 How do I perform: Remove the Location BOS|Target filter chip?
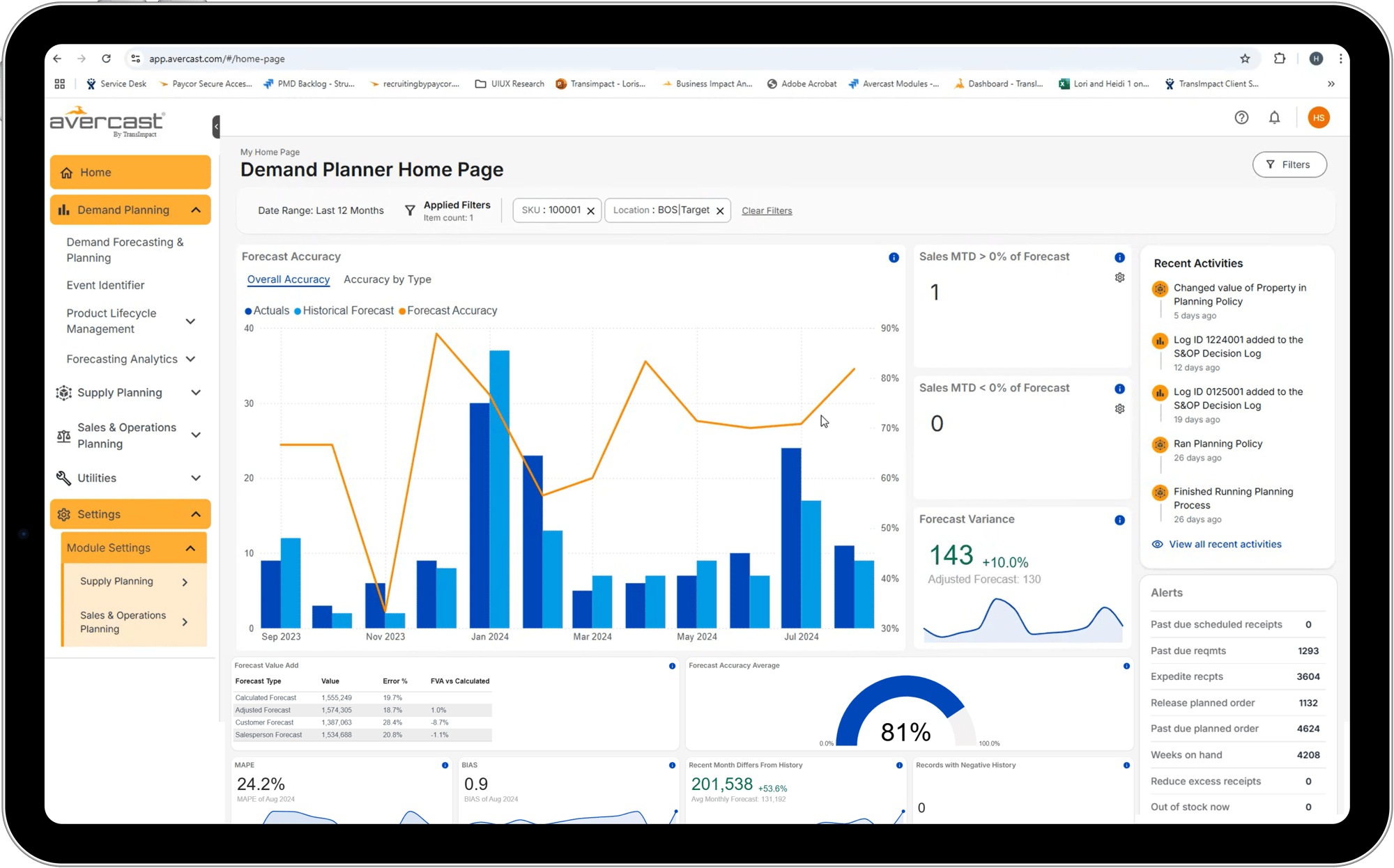click(x=720, y=211)
